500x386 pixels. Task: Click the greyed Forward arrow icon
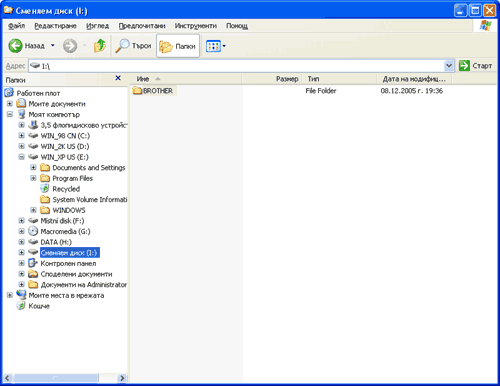(x=70, y=46)
